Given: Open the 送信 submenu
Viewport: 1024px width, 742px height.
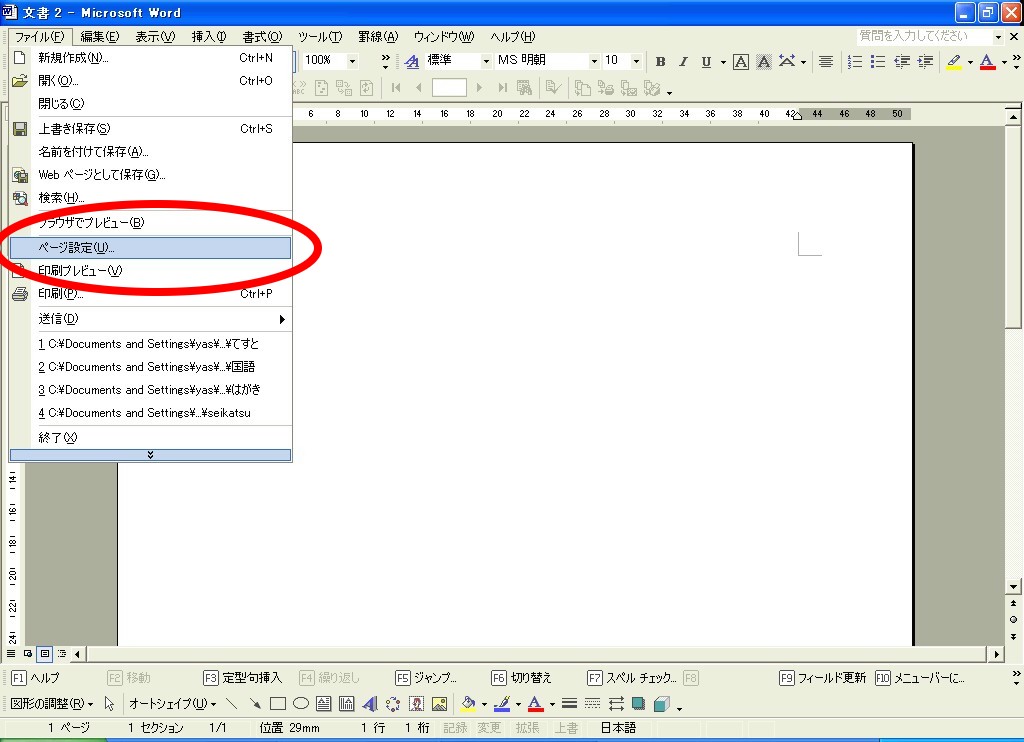Looking at the screenshot, I should (x=150, y=319).
